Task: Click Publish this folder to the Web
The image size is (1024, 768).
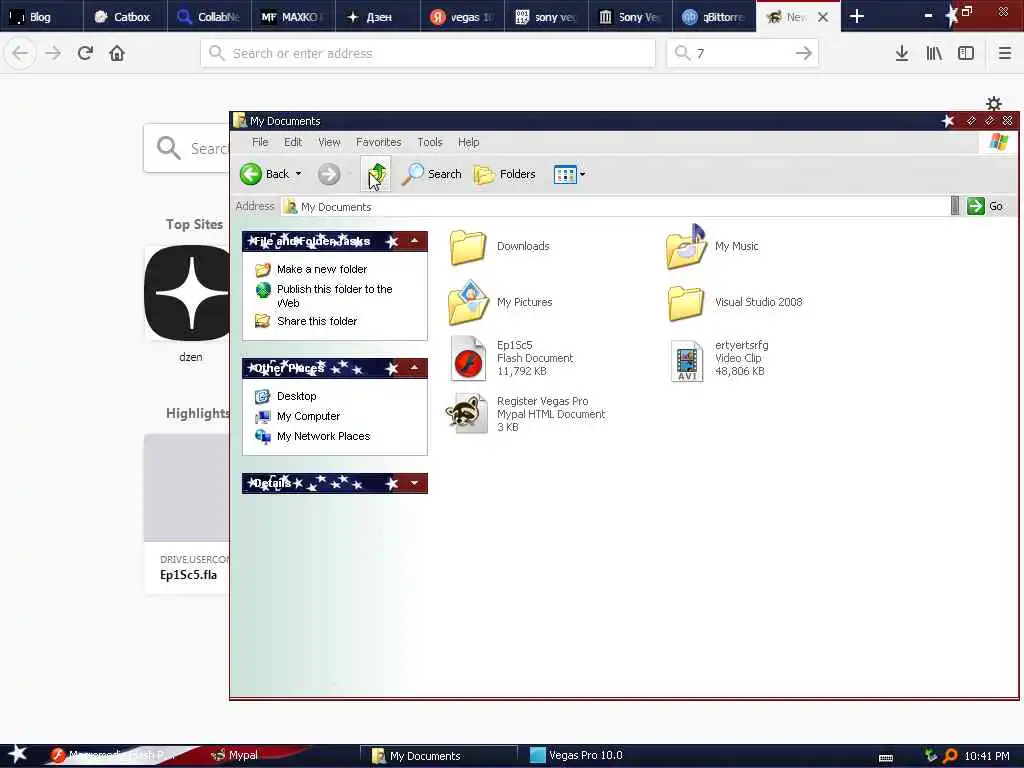Action: (334, 296)
